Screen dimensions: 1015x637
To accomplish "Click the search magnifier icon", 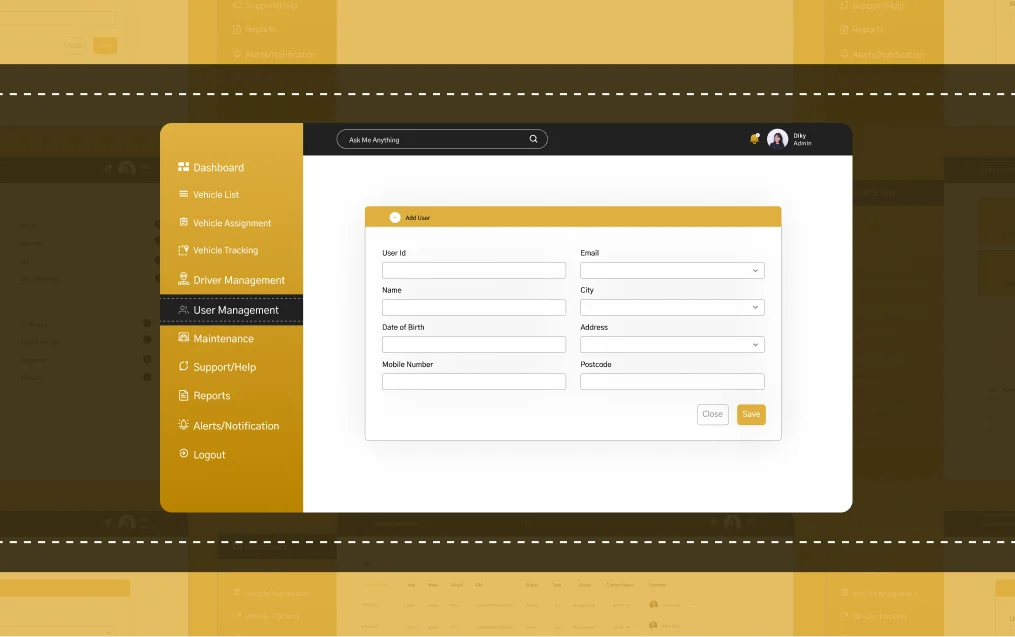I will click(534, 139).
